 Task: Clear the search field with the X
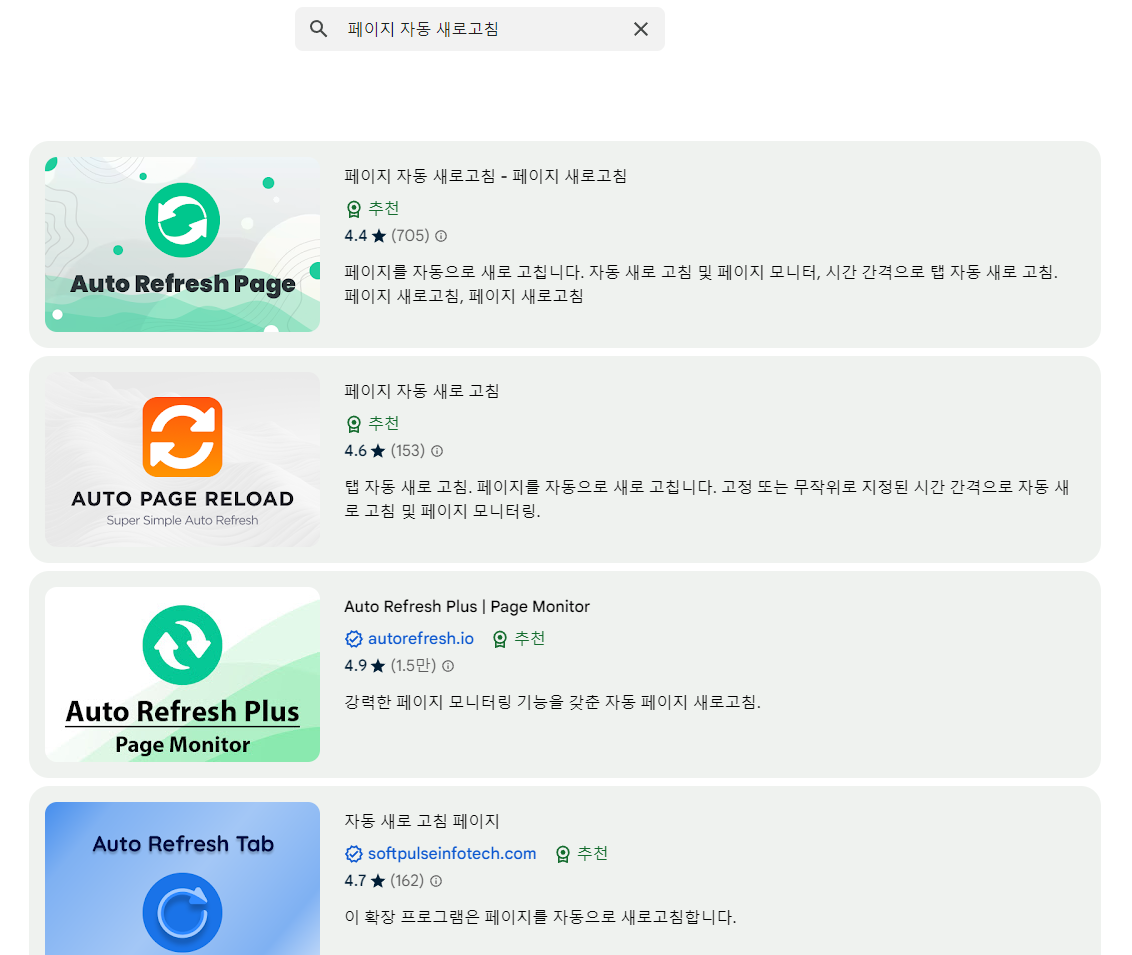coord(640,29)
